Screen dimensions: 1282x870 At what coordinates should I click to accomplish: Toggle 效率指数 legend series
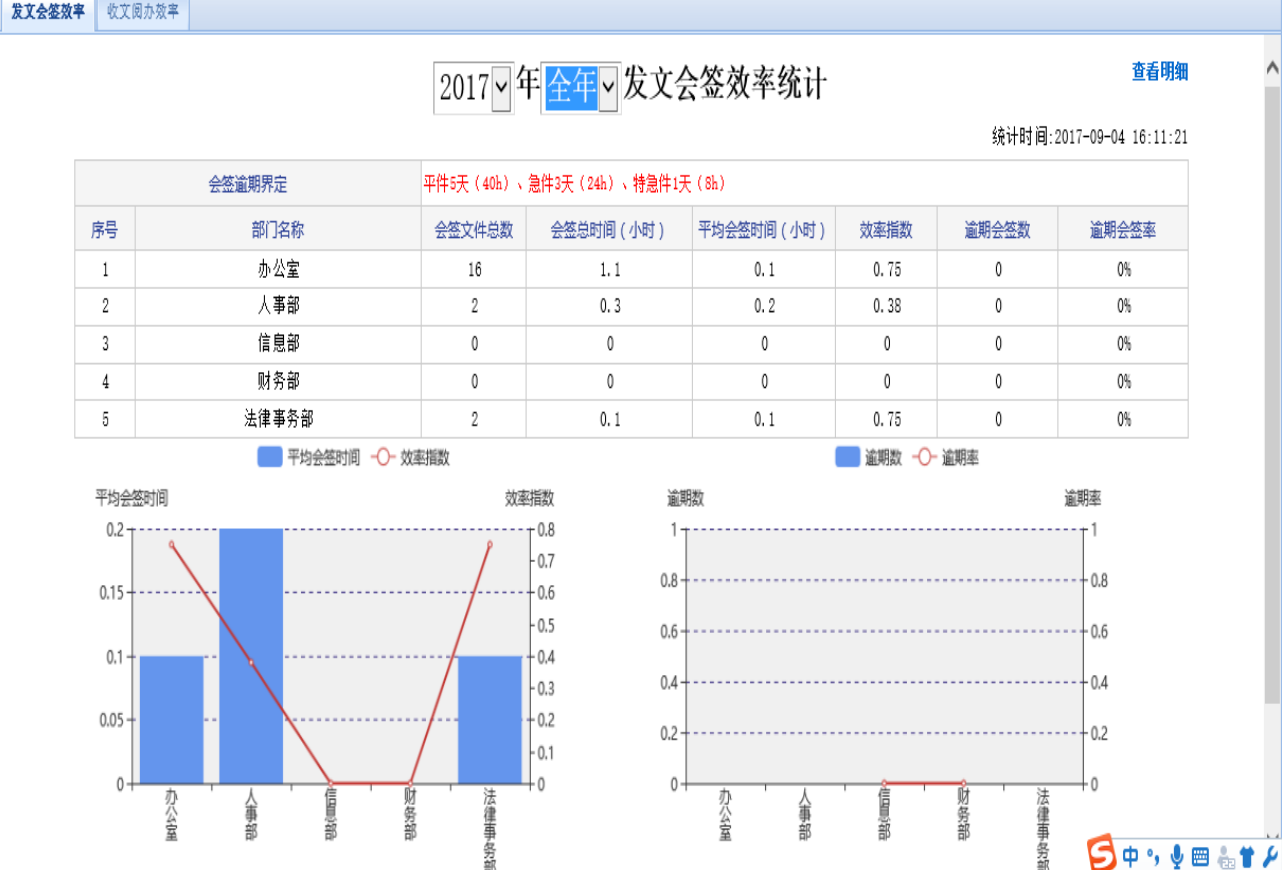click(410, 458)
